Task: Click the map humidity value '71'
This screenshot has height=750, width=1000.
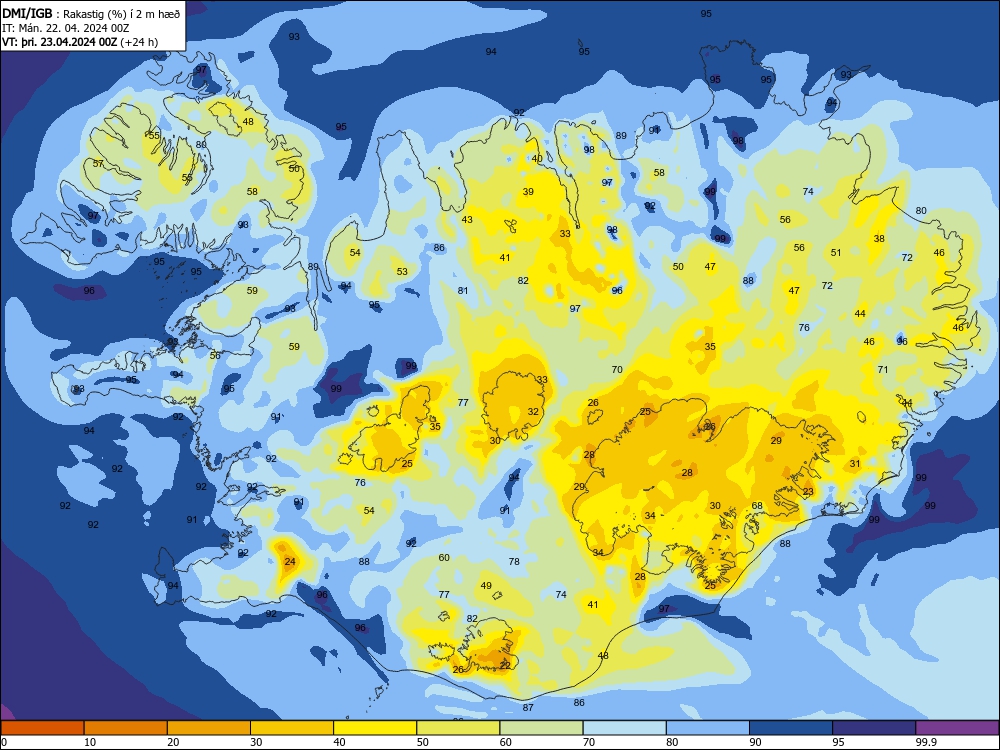Action: [883, 370]
